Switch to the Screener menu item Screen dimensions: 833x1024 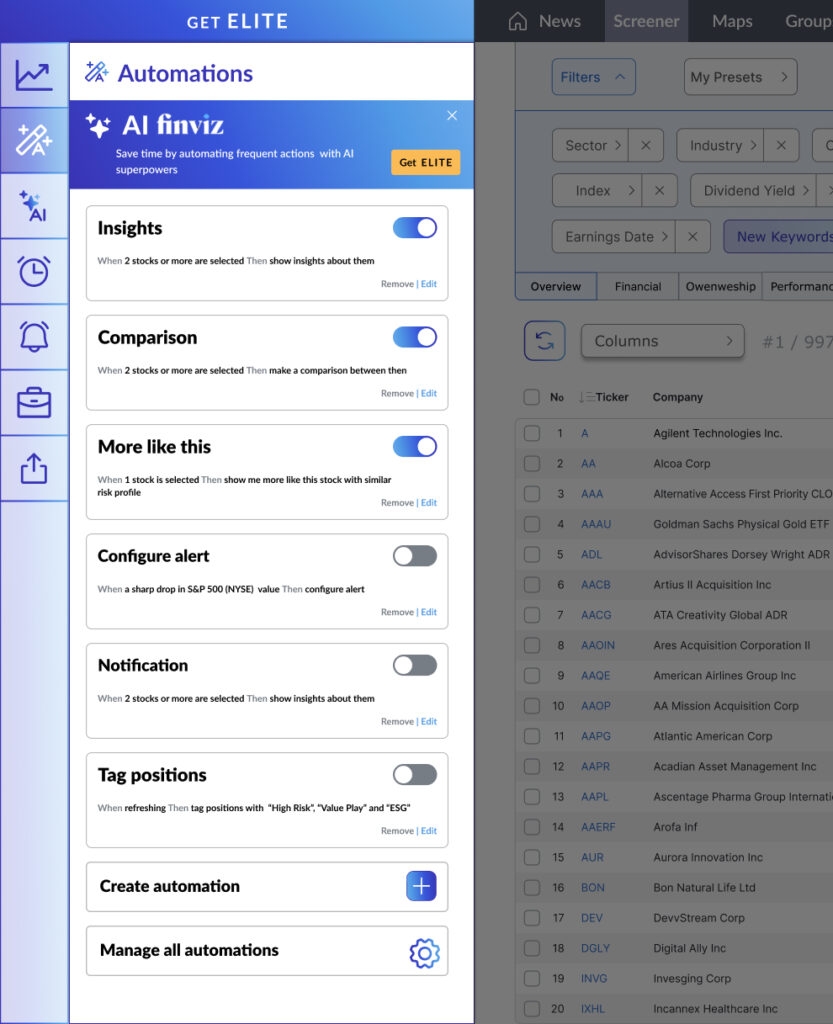point(646,22)
